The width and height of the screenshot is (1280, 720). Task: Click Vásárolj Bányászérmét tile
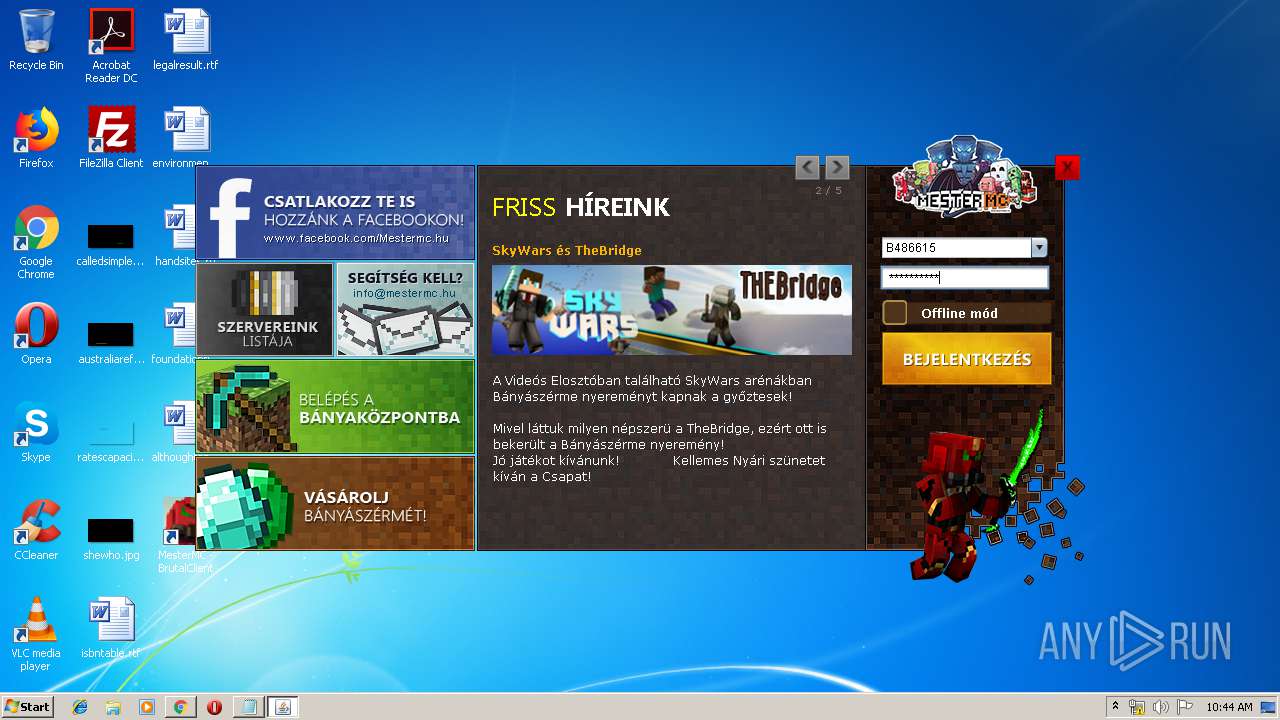point(335,503)
